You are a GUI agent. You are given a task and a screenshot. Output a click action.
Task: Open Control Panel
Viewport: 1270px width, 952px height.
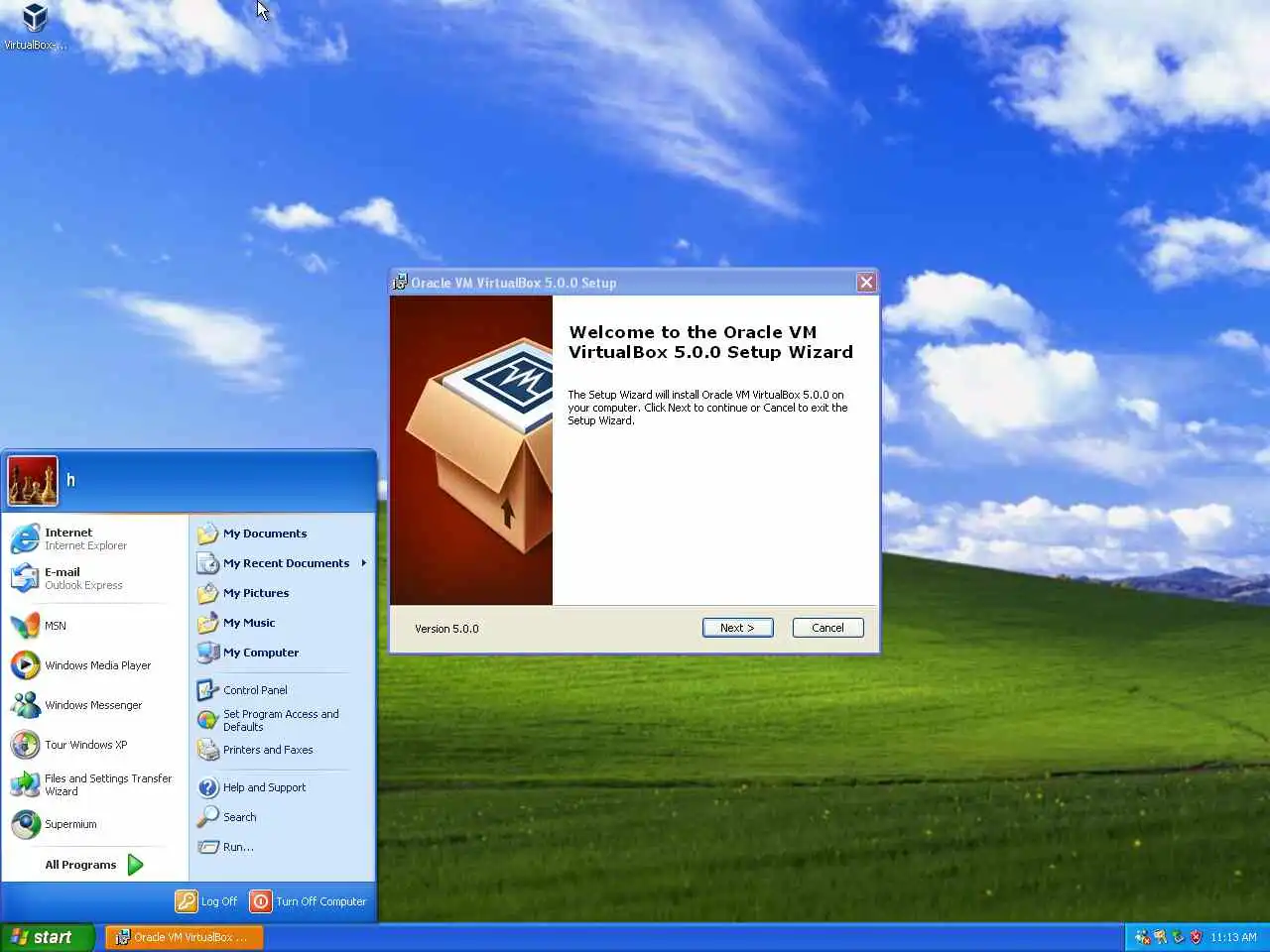coord(282,690)
